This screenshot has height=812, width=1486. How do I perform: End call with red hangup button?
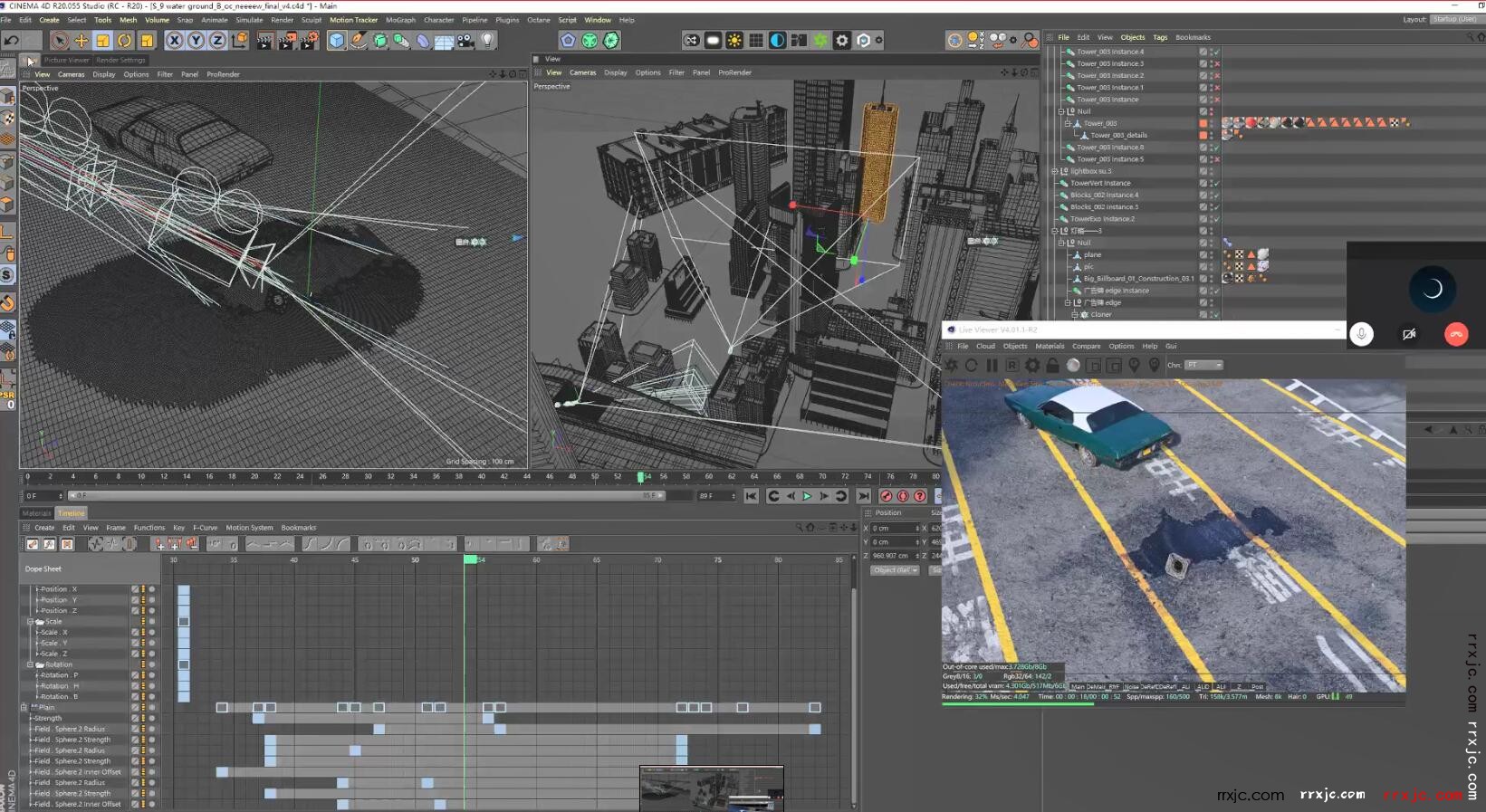pos(1456,334)
